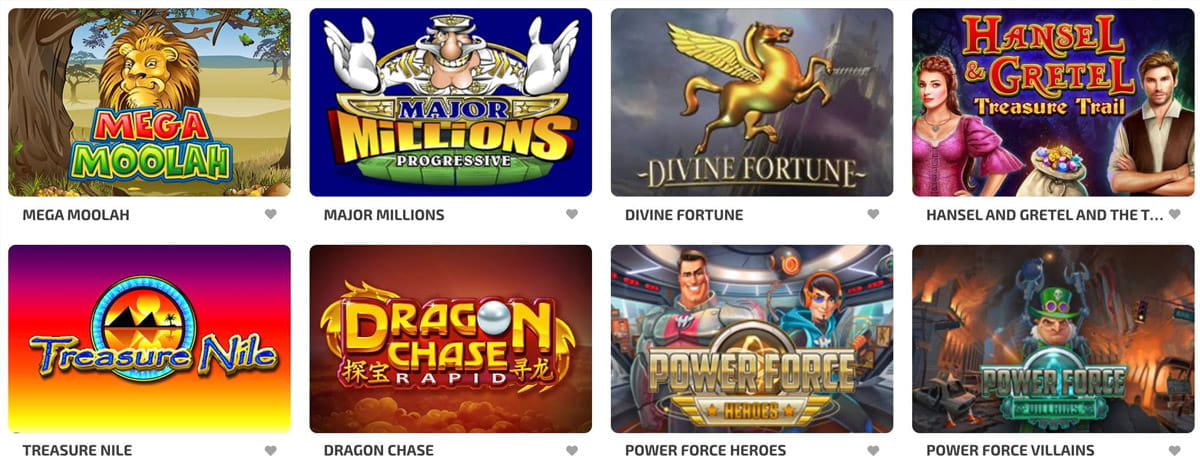
Task: Open the DRAGON CHASE title link
Action: (379, 451)
